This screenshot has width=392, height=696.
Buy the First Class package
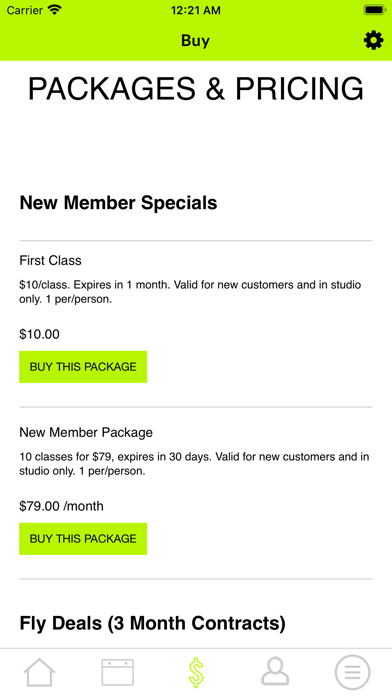[x=83, y=367]
